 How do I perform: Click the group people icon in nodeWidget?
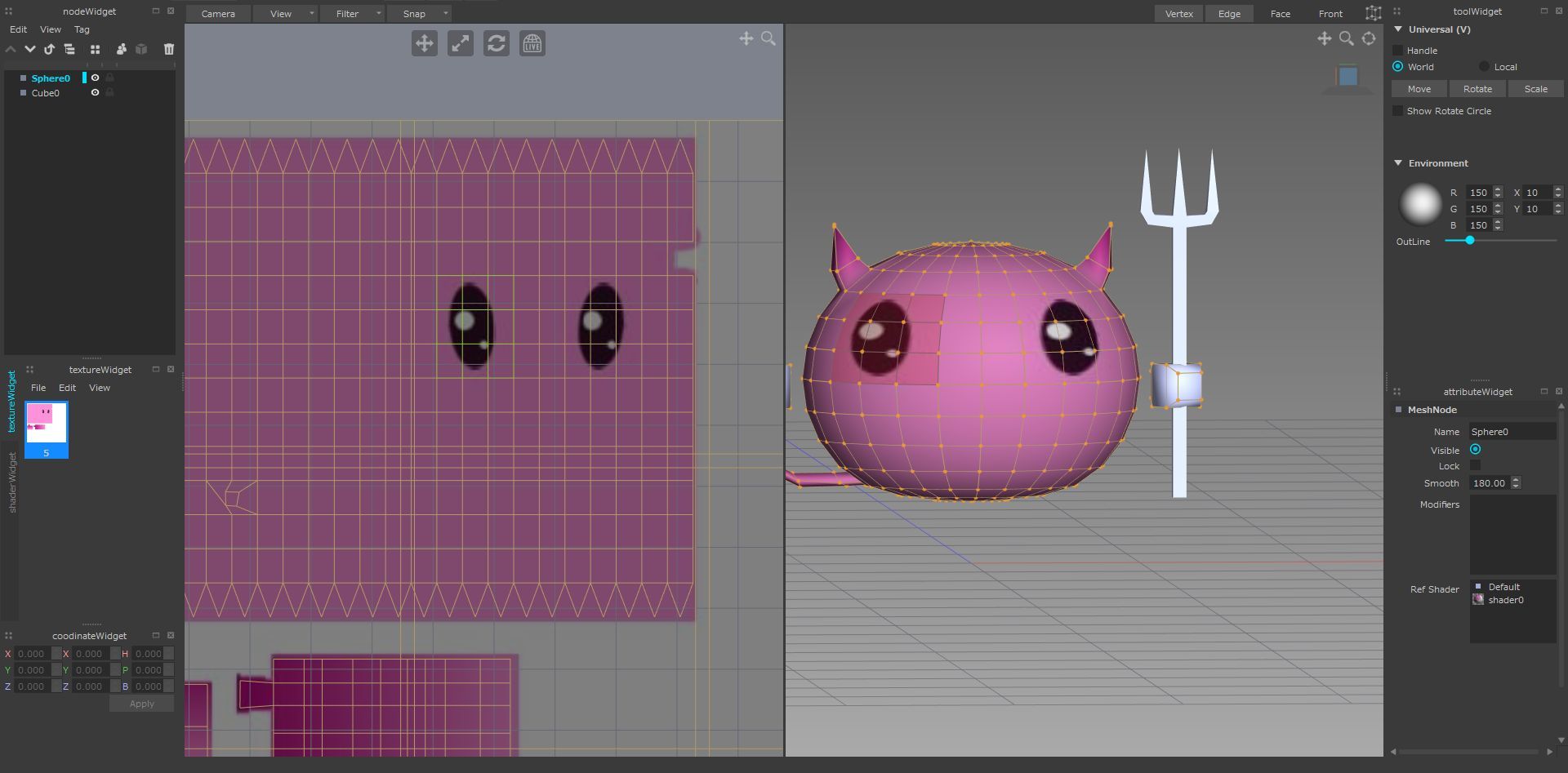tap(122, 49)
